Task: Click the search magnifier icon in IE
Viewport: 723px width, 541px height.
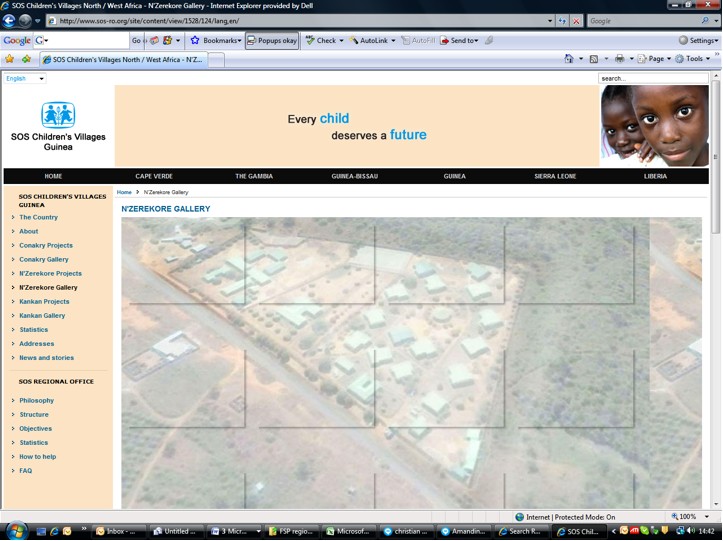Action: (705, 21)
